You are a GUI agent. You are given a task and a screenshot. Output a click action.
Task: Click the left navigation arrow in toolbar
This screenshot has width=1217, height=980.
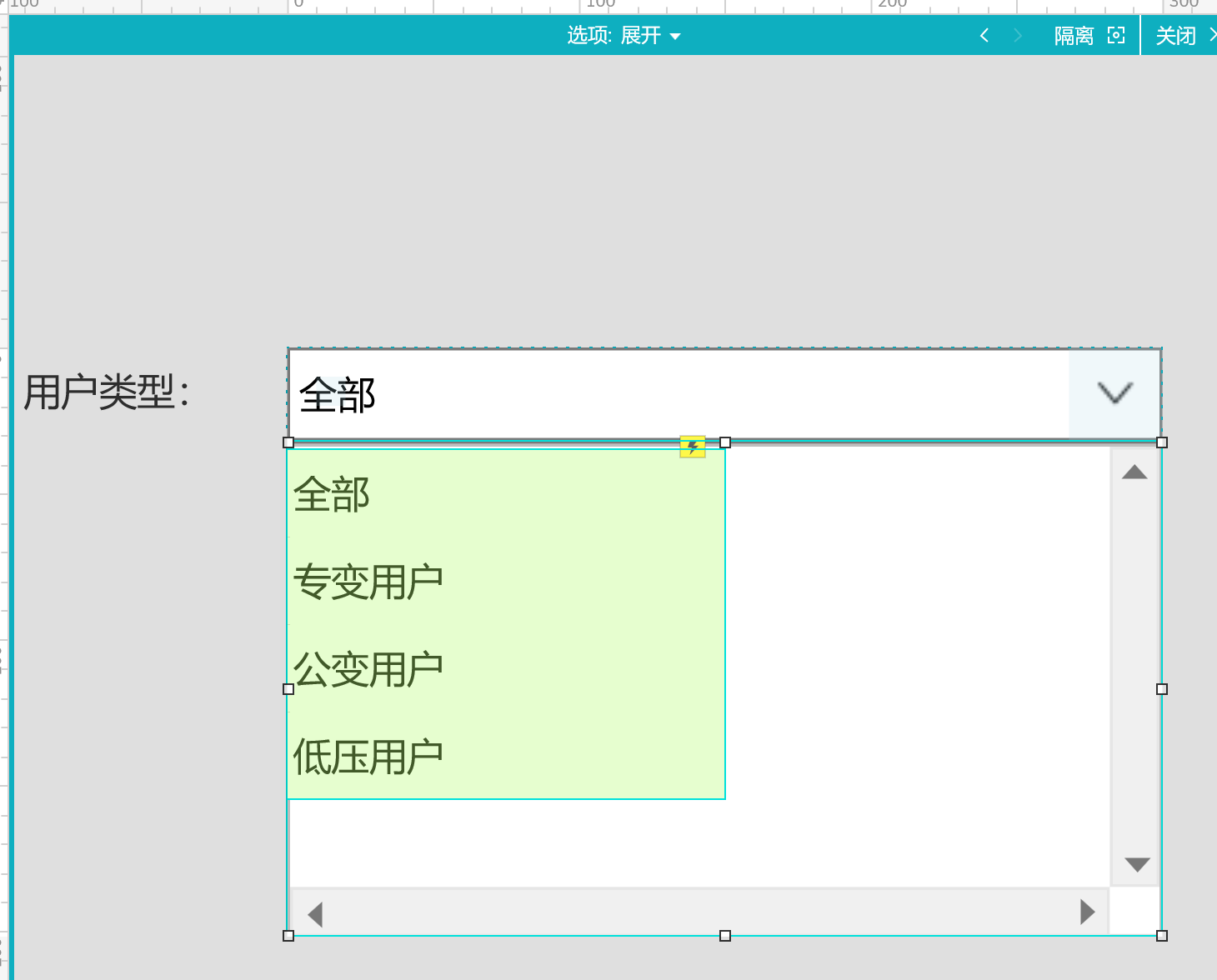click(984, 35)
